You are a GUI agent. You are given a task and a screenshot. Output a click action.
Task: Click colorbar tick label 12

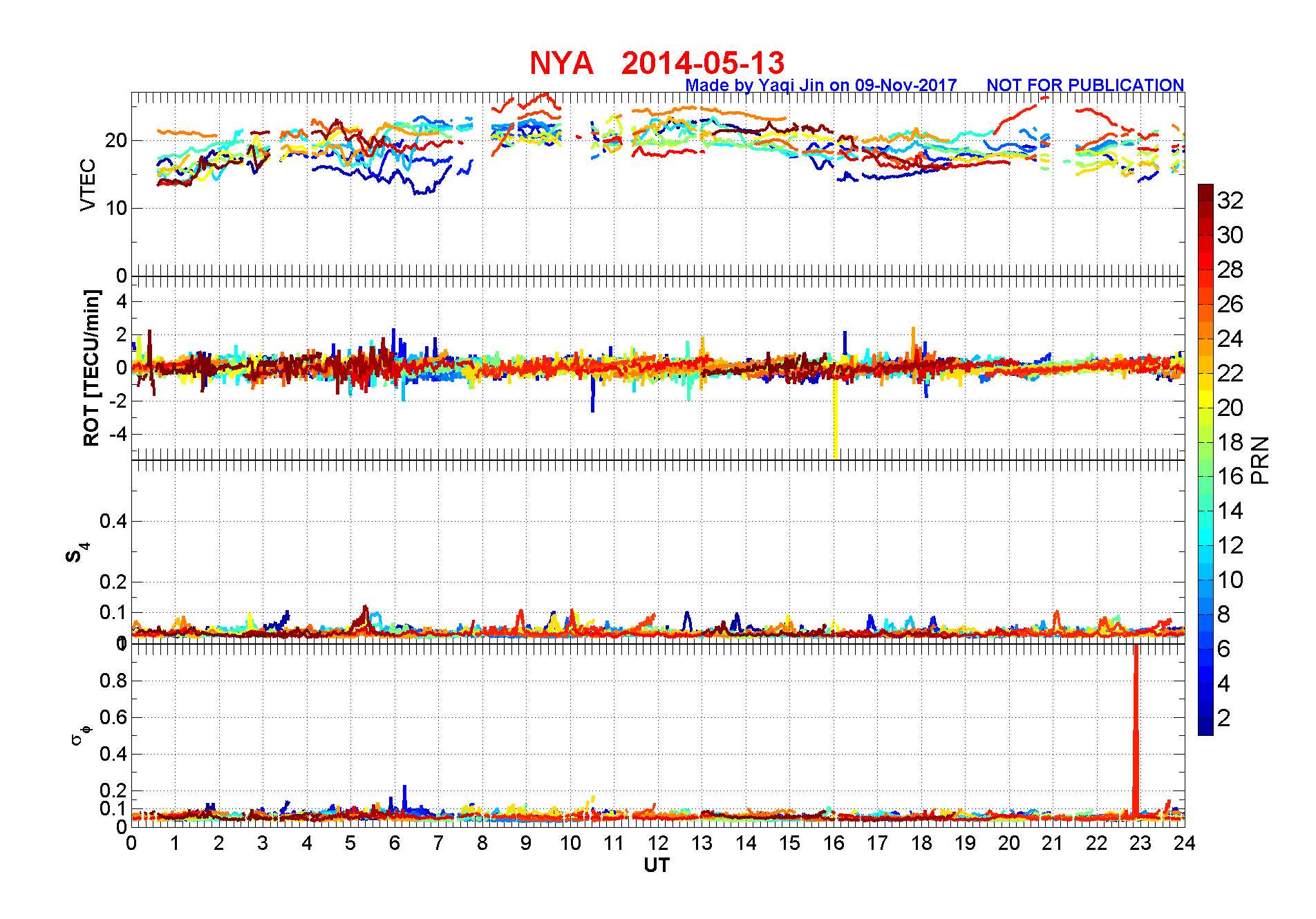coord(1230,545)
